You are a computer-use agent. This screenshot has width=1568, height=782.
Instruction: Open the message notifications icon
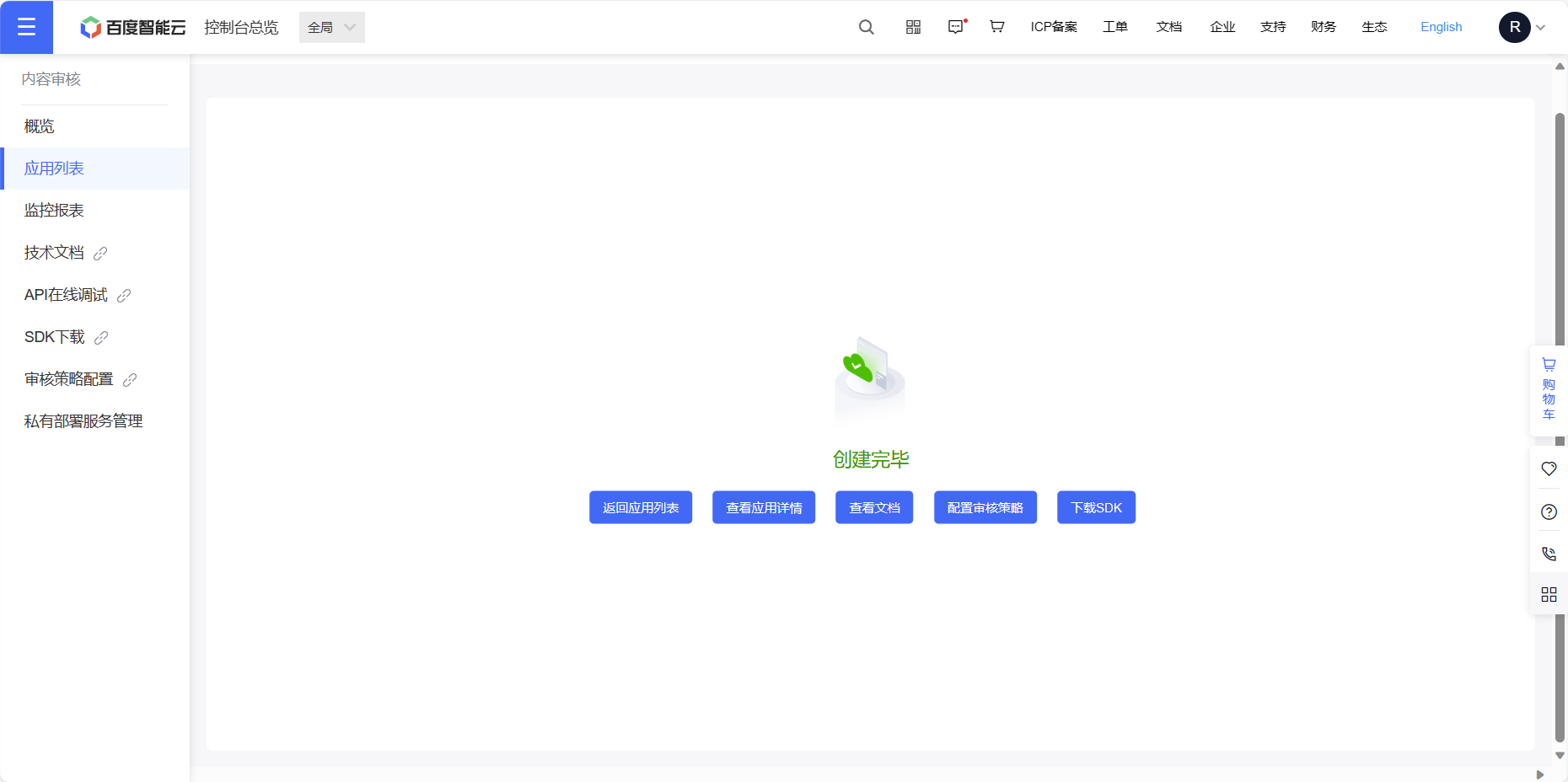coord(956,27)
